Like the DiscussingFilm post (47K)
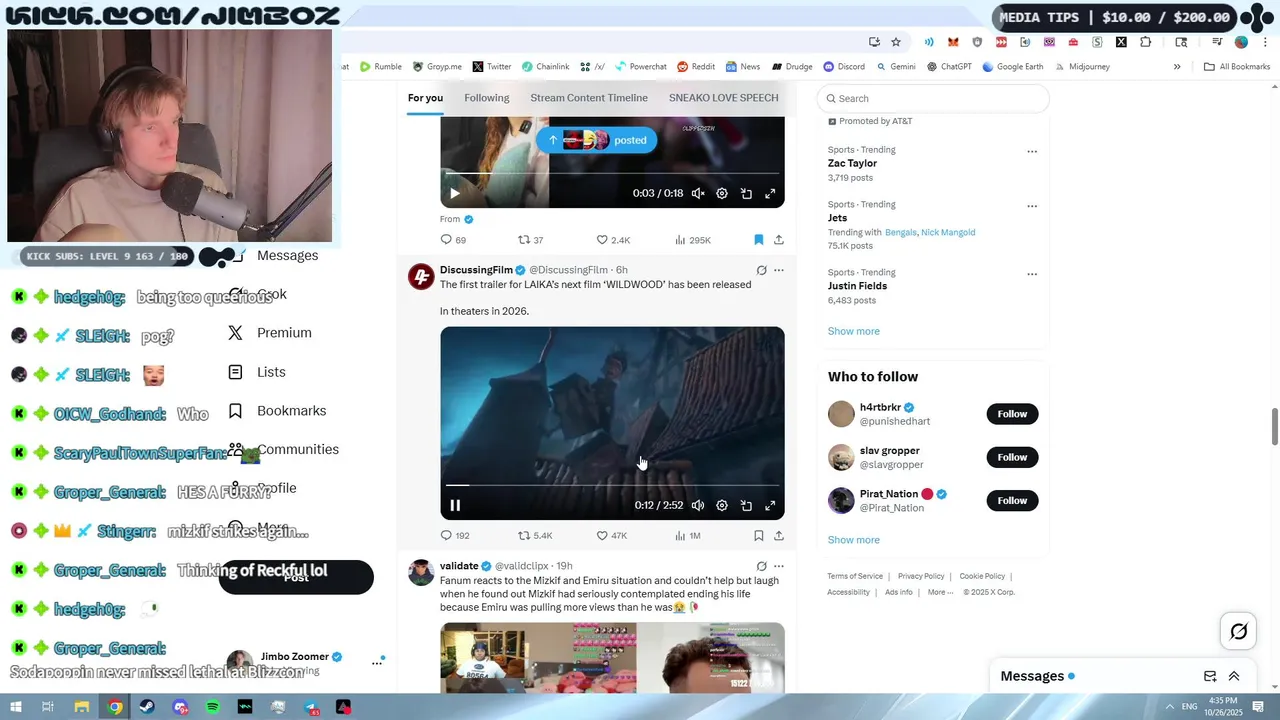The width and height of the screenshot is (1280, 720). coord(611,536)
